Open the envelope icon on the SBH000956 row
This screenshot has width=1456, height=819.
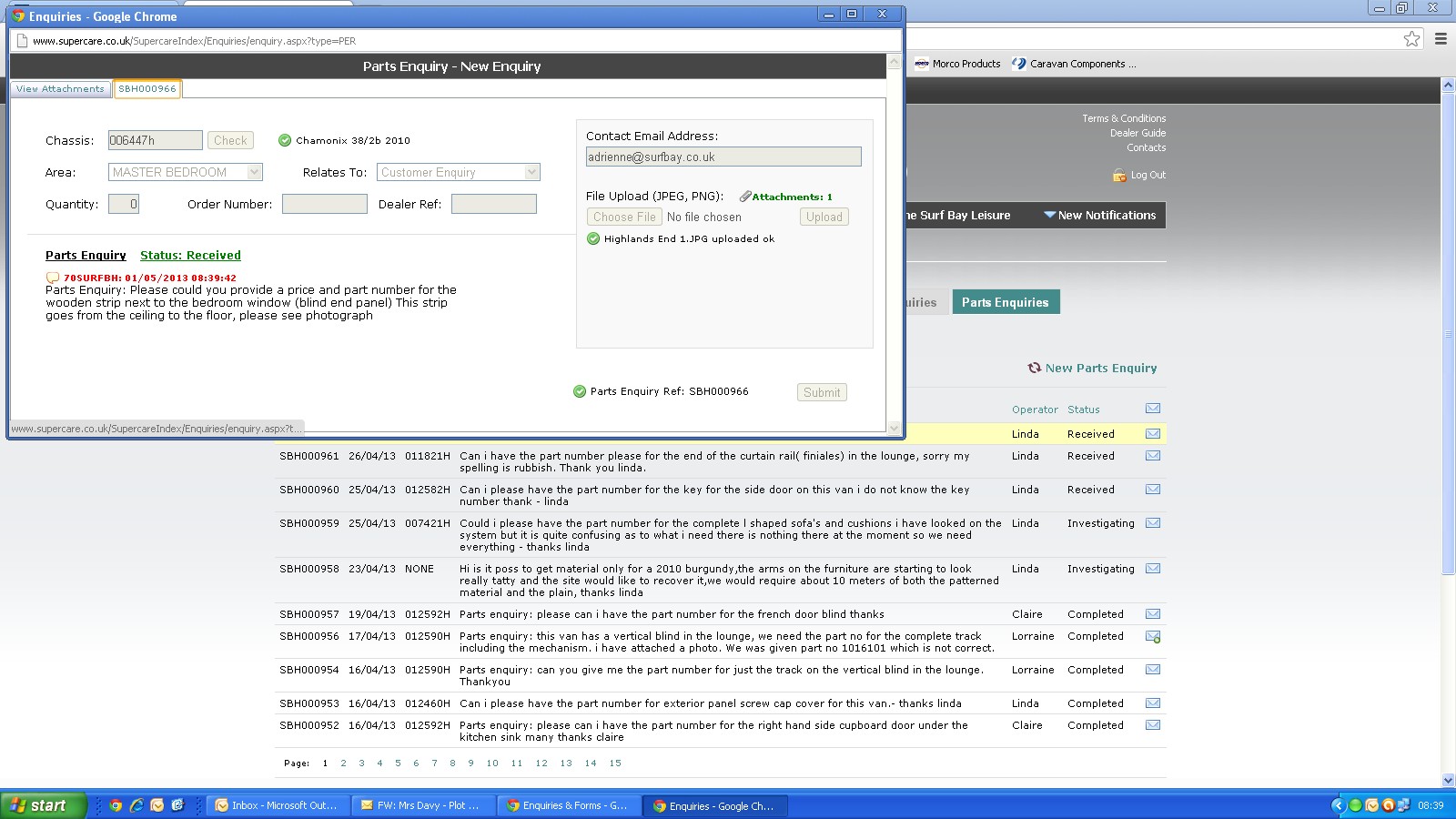click(1152, 637)
